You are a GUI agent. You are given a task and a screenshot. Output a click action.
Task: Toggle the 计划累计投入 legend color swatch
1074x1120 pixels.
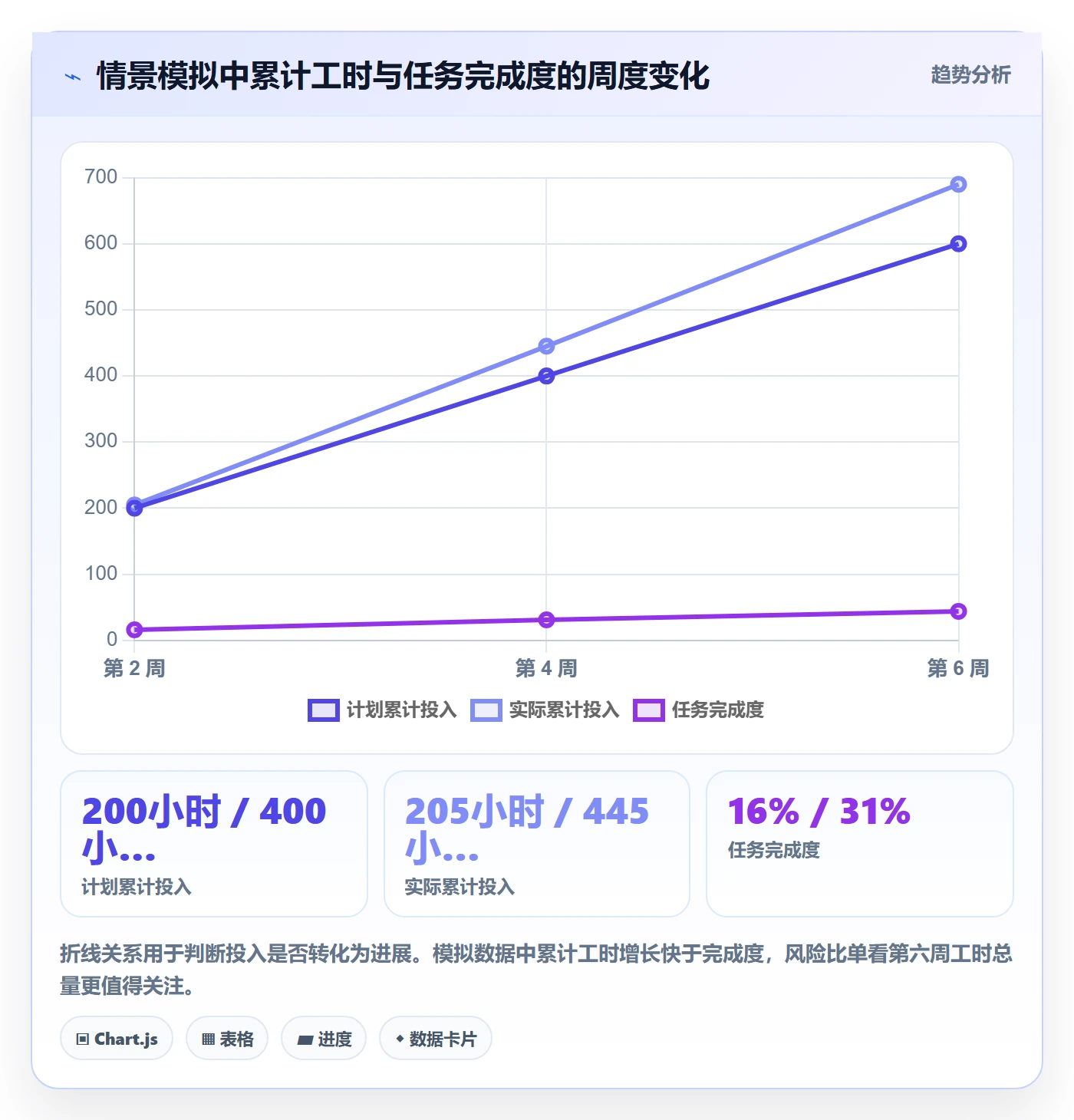pyautogui.click(x=323, y=710)
